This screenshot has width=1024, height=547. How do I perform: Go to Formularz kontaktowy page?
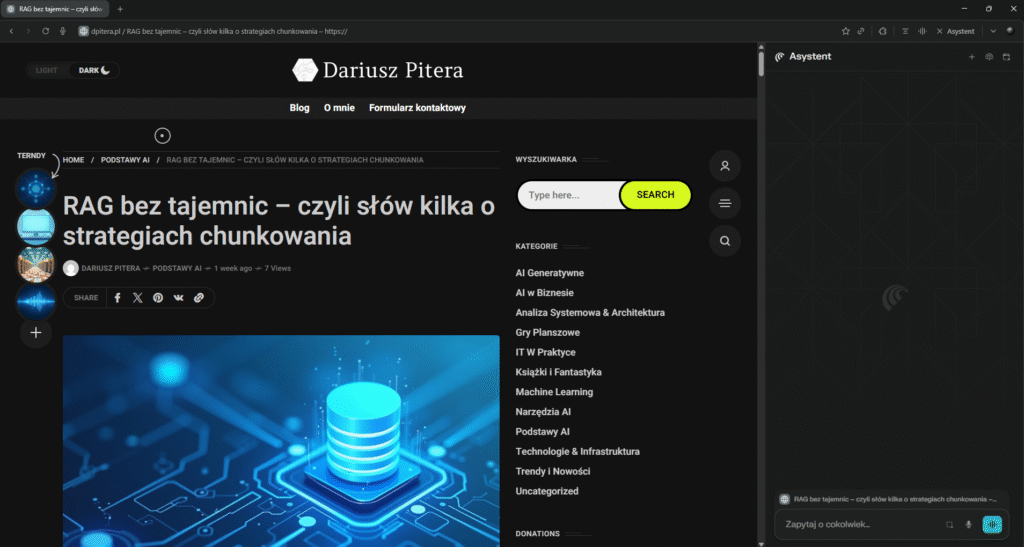click(x=417, y=108)
